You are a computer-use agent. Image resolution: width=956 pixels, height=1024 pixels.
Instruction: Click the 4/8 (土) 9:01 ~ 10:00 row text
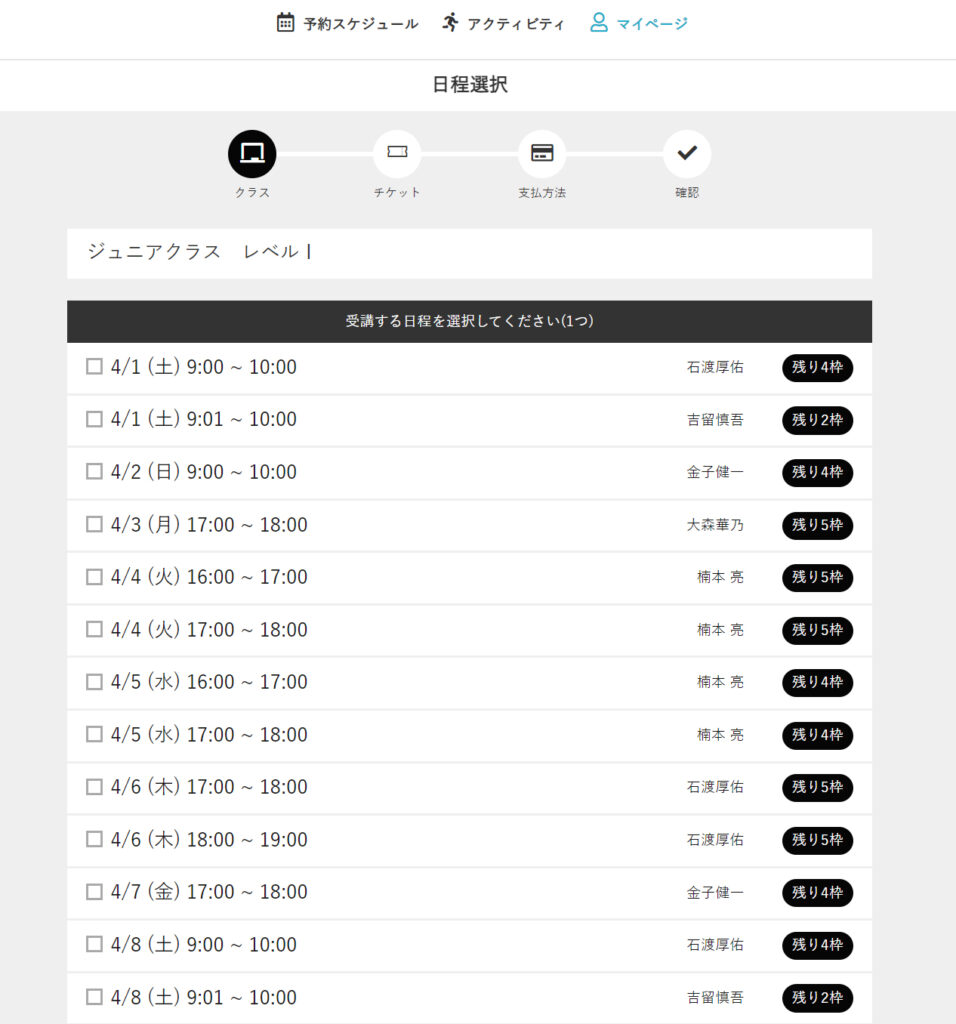[204, 997]
